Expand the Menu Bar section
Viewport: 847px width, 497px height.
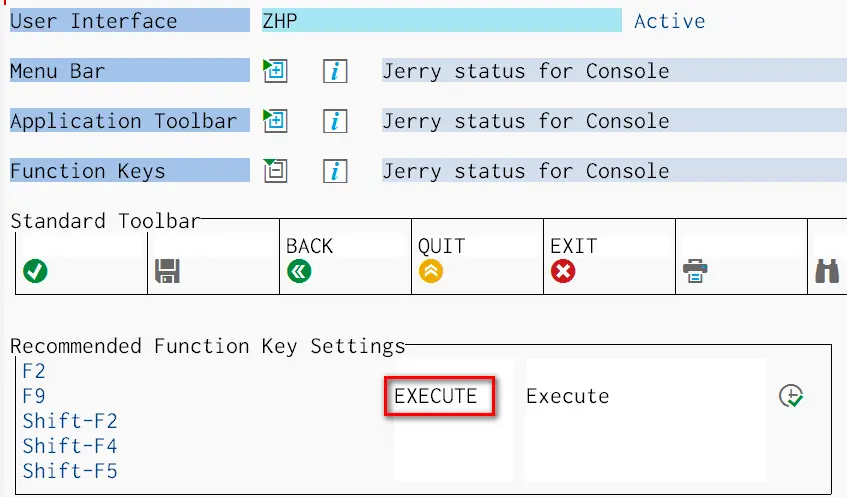click(x=274, y=70)
